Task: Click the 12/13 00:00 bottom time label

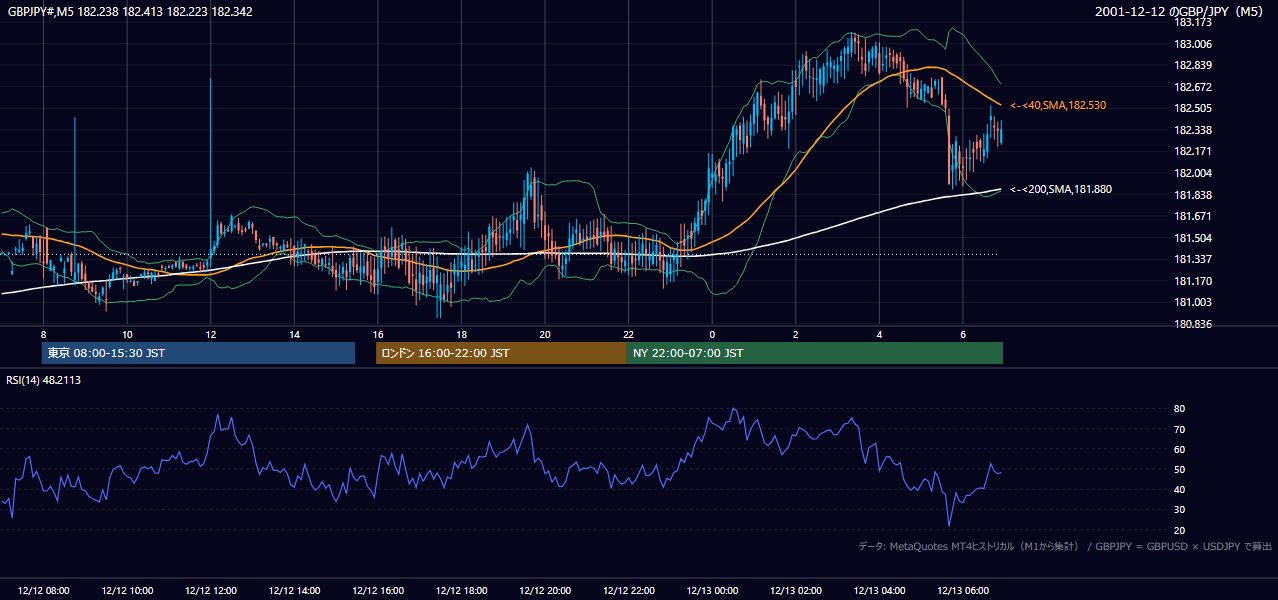Action: click(713, 591)
